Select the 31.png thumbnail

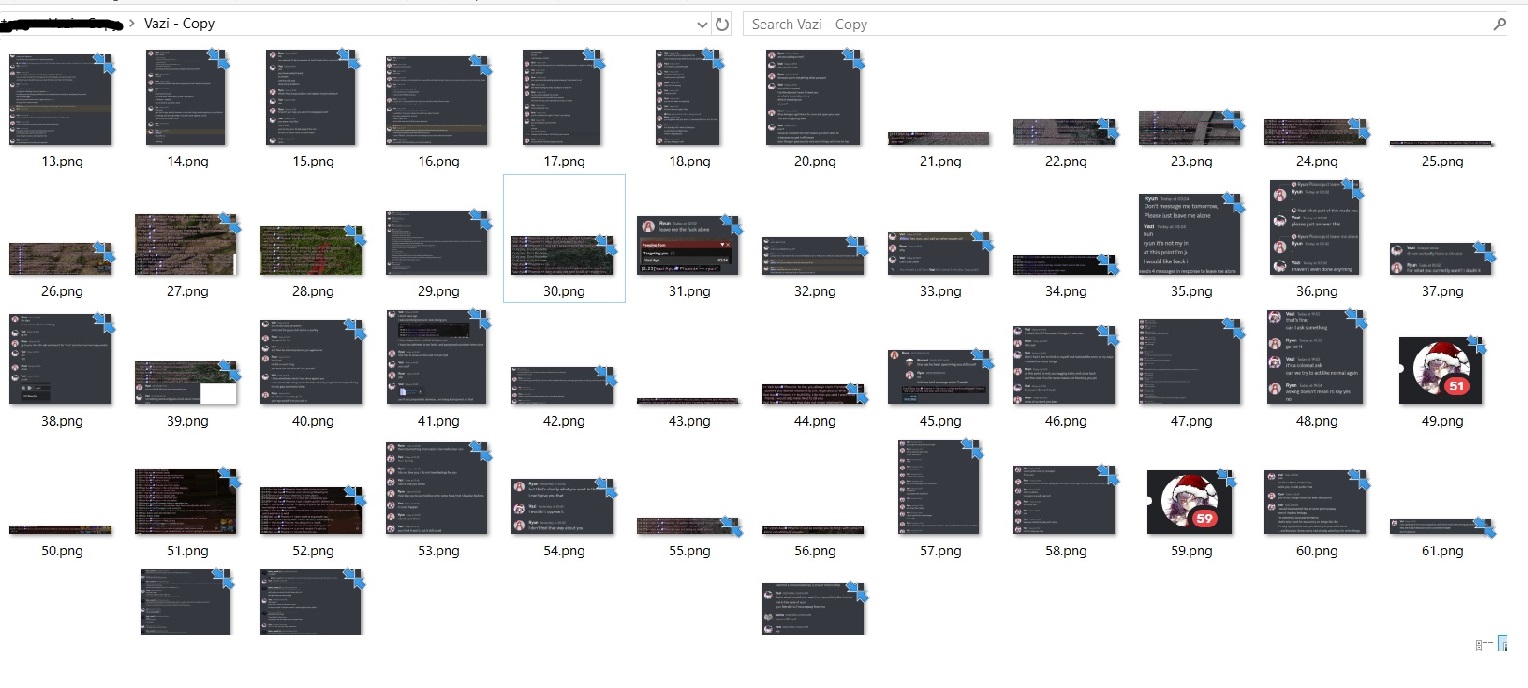click(x=689, y=245)
